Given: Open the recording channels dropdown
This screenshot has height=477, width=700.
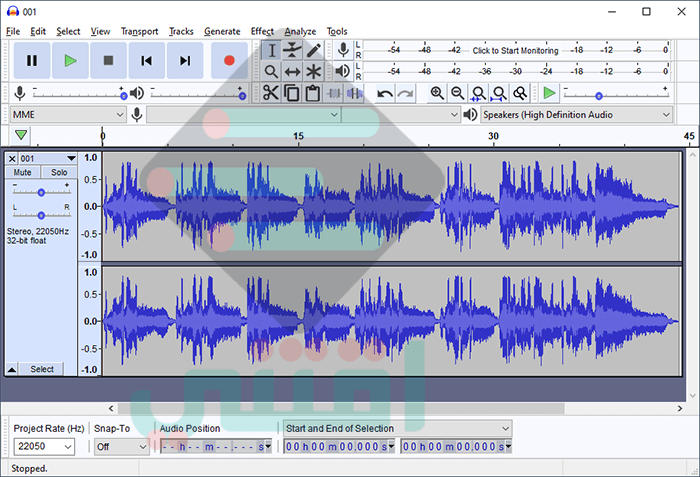Looking at the screenshot, I should click(400, 115).
